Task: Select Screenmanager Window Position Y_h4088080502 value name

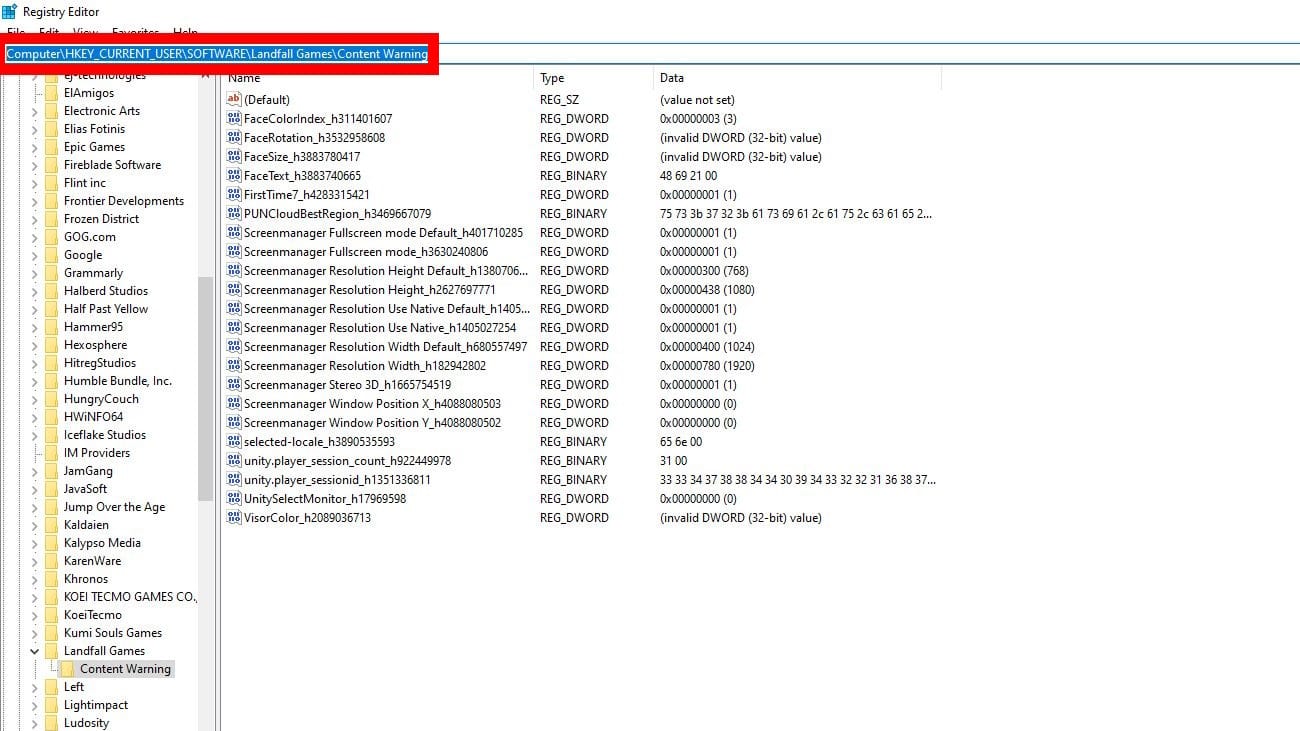Action: coord(372,423)
